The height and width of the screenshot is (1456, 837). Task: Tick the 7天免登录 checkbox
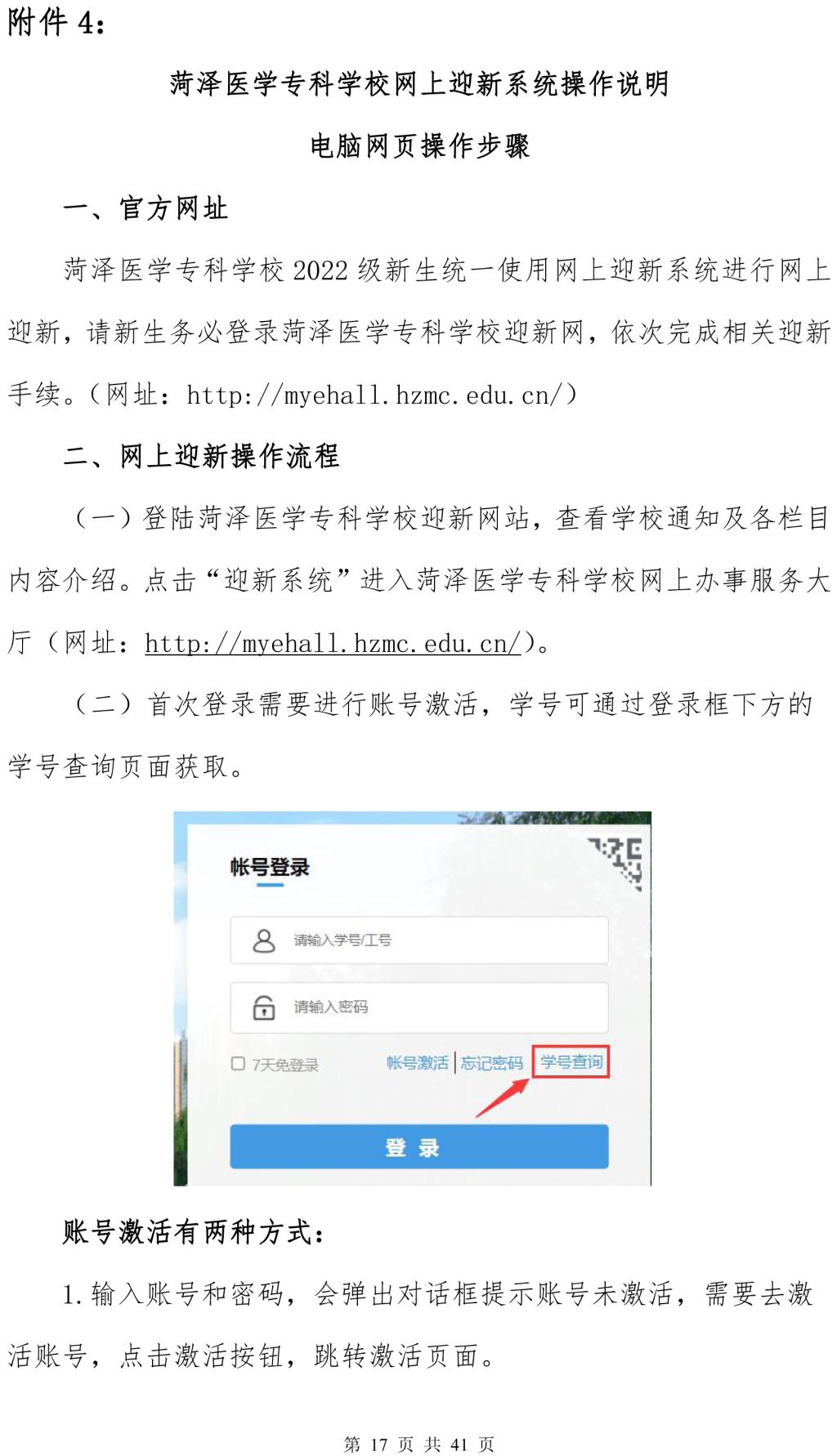pyautogui.click(x=238, y=1063)
